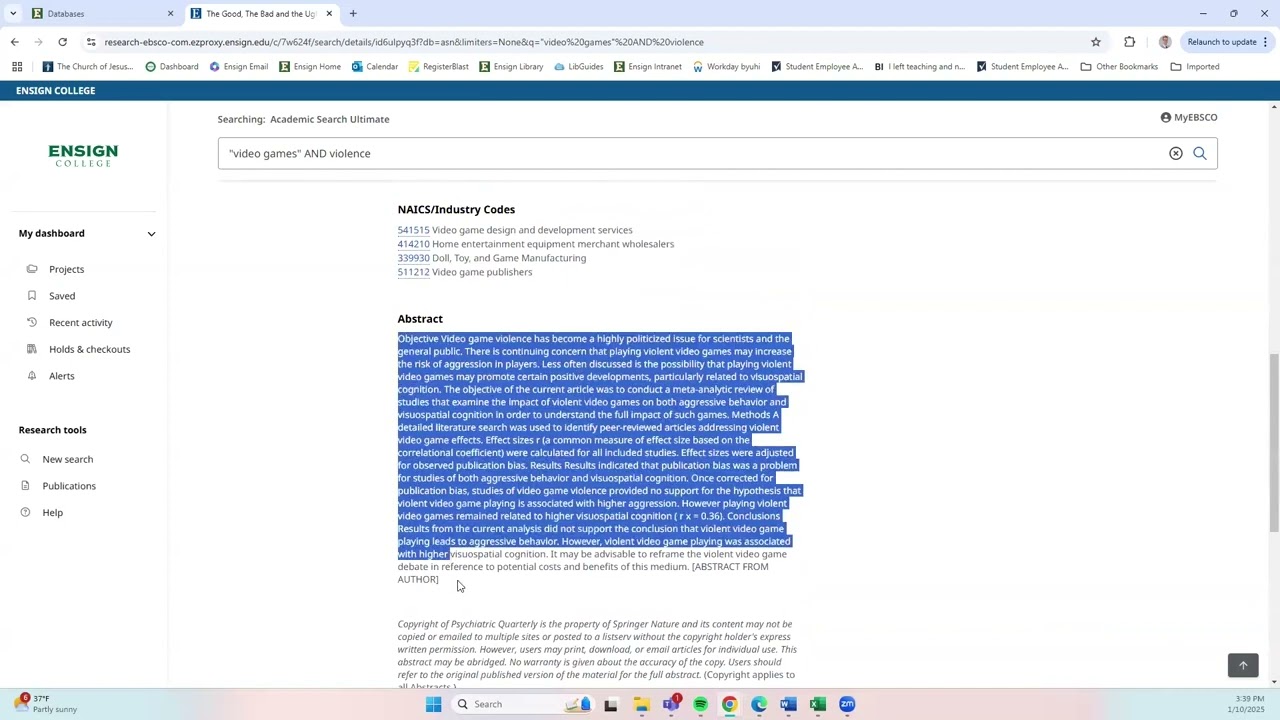Screen dimensions: 1280x720
Task: Collapse My dashboard section
Action: pos(151,233)
